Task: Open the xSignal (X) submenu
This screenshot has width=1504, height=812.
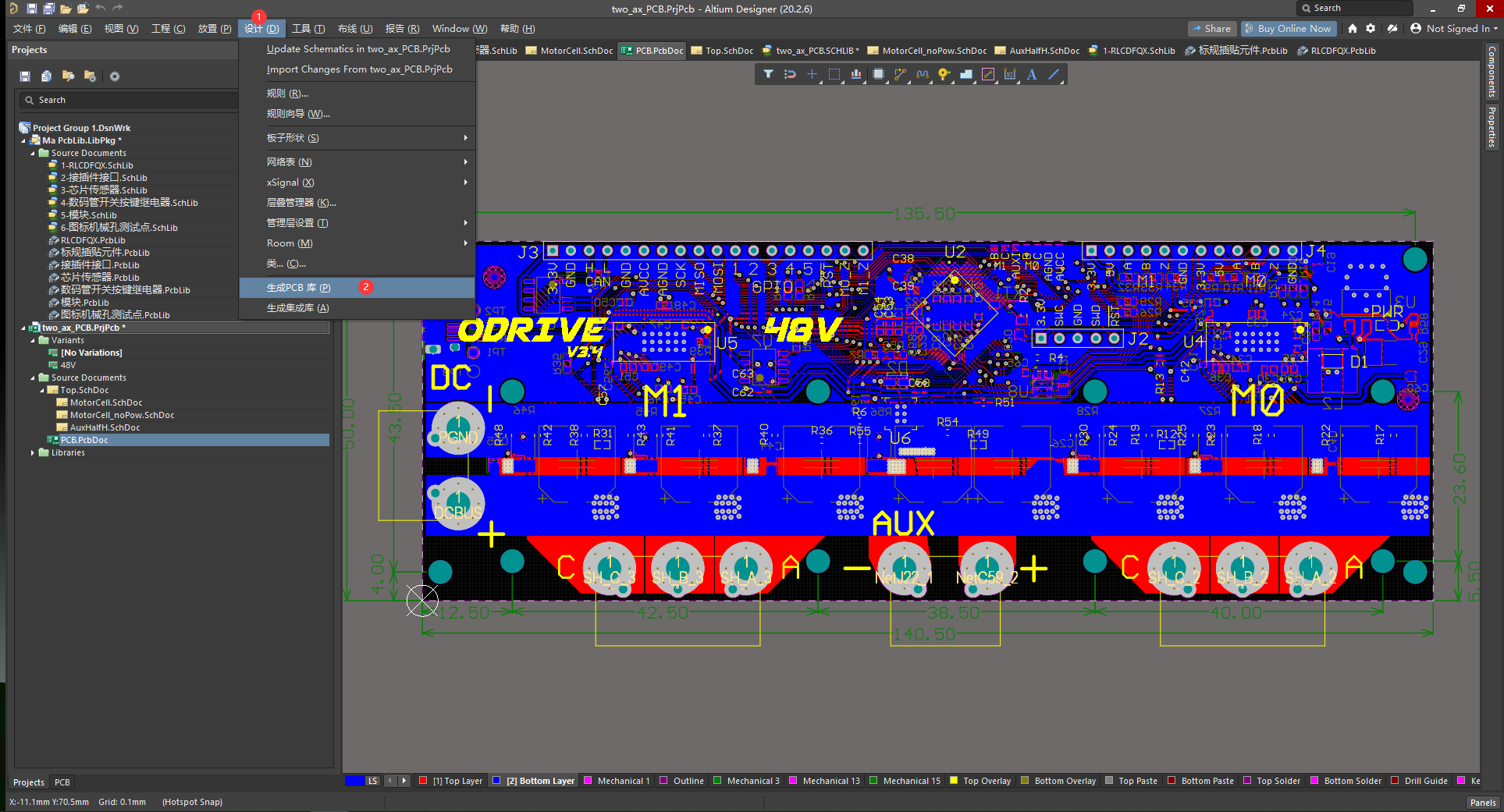Action: pos(357,183)
